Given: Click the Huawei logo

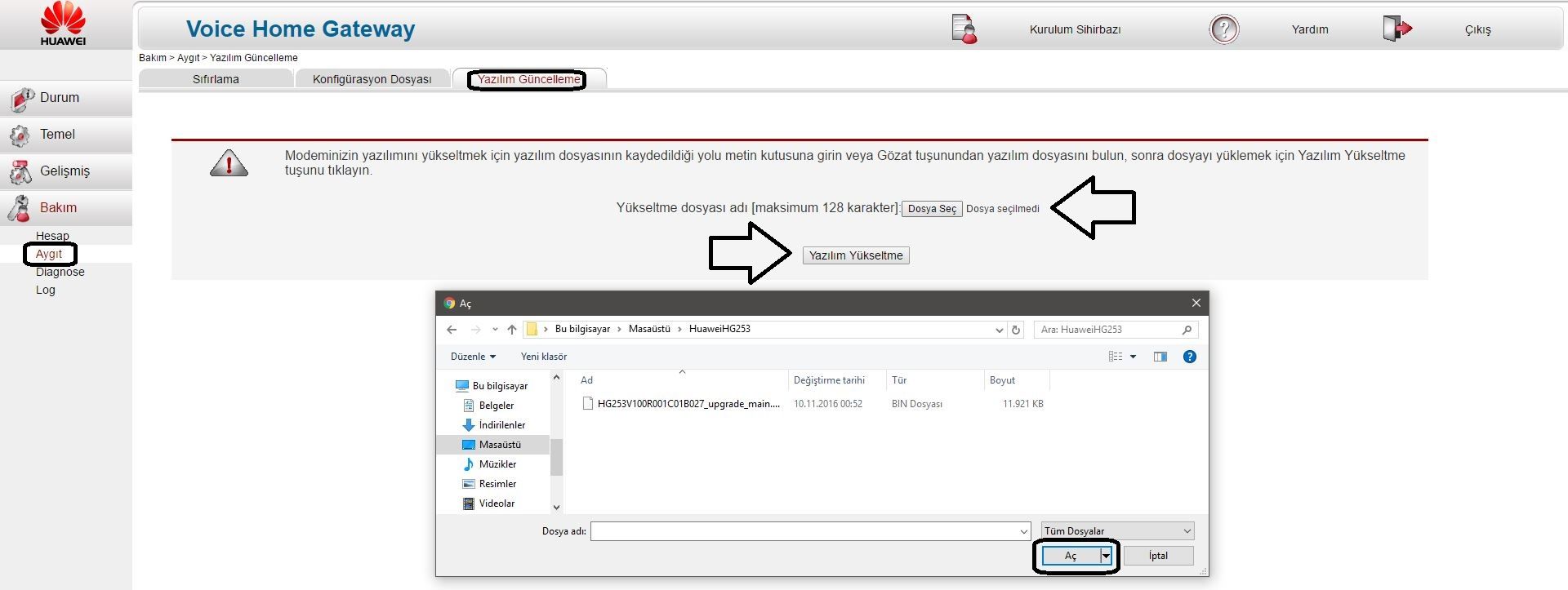Looking at the screenshot, I should (63, 23).
